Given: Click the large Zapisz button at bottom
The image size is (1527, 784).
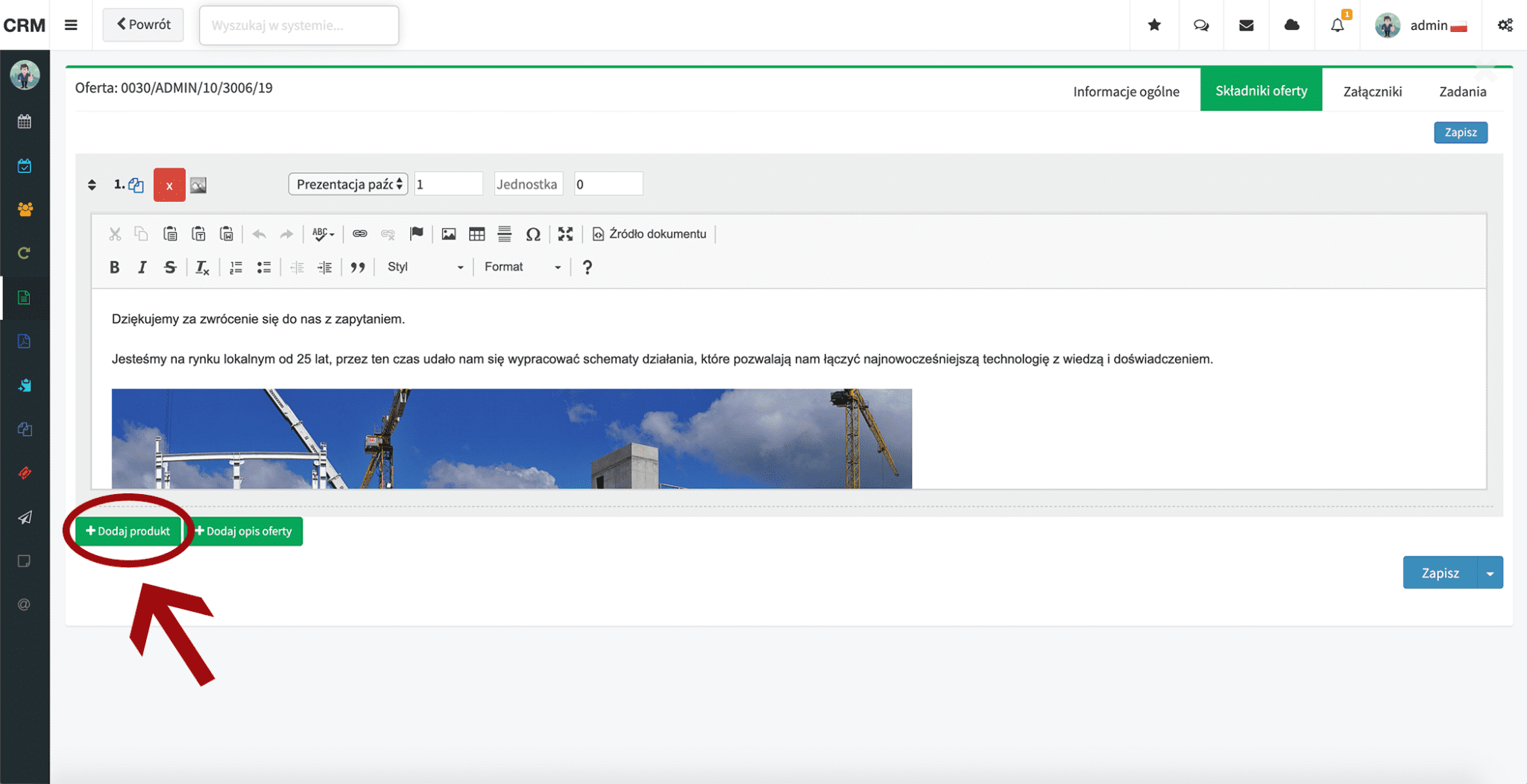Looking at the screenshot, I should (1440, 572).
